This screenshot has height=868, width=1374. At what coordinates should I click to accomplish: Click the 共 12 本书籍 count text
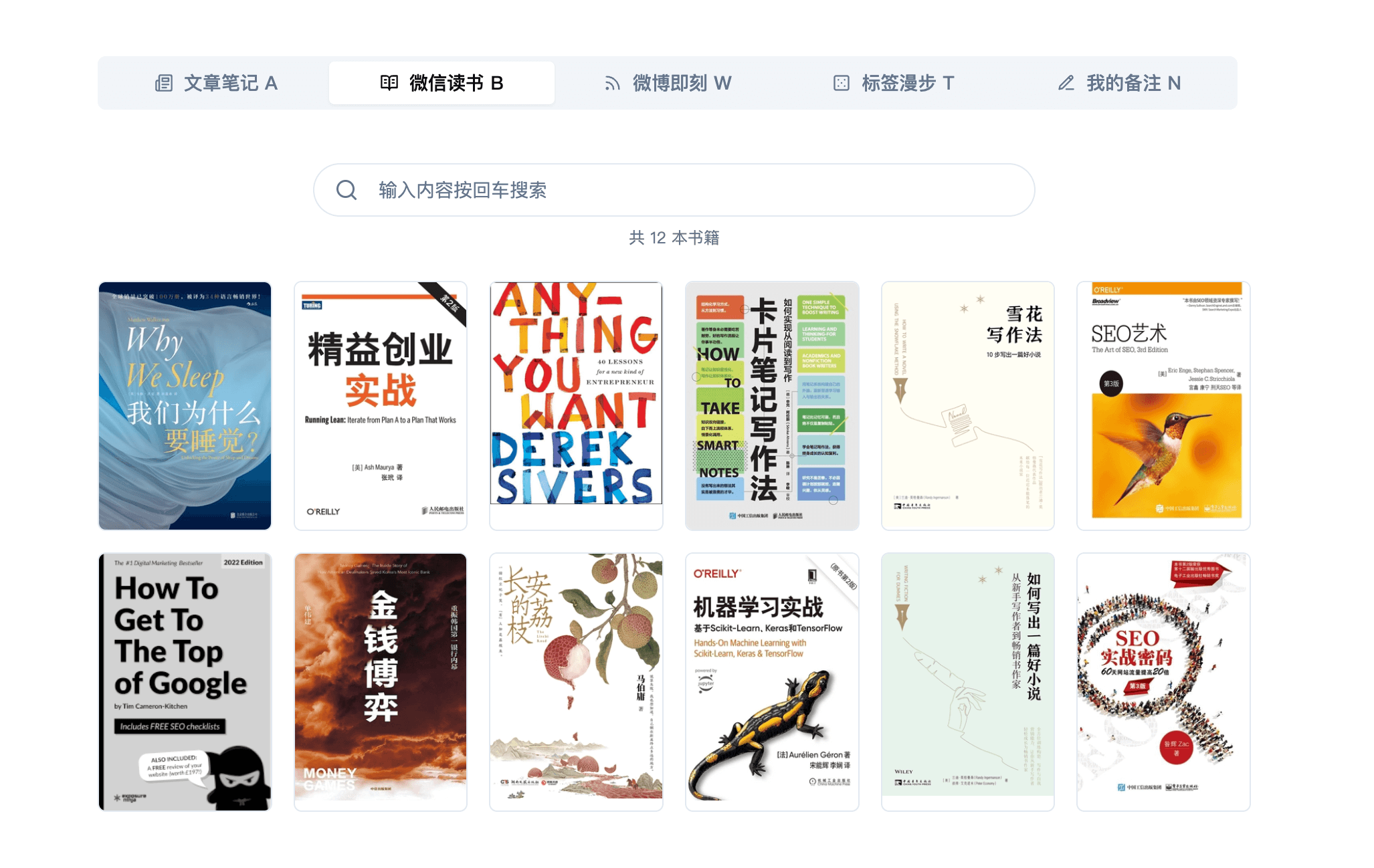pyautogui.click(x=674, y=238)
